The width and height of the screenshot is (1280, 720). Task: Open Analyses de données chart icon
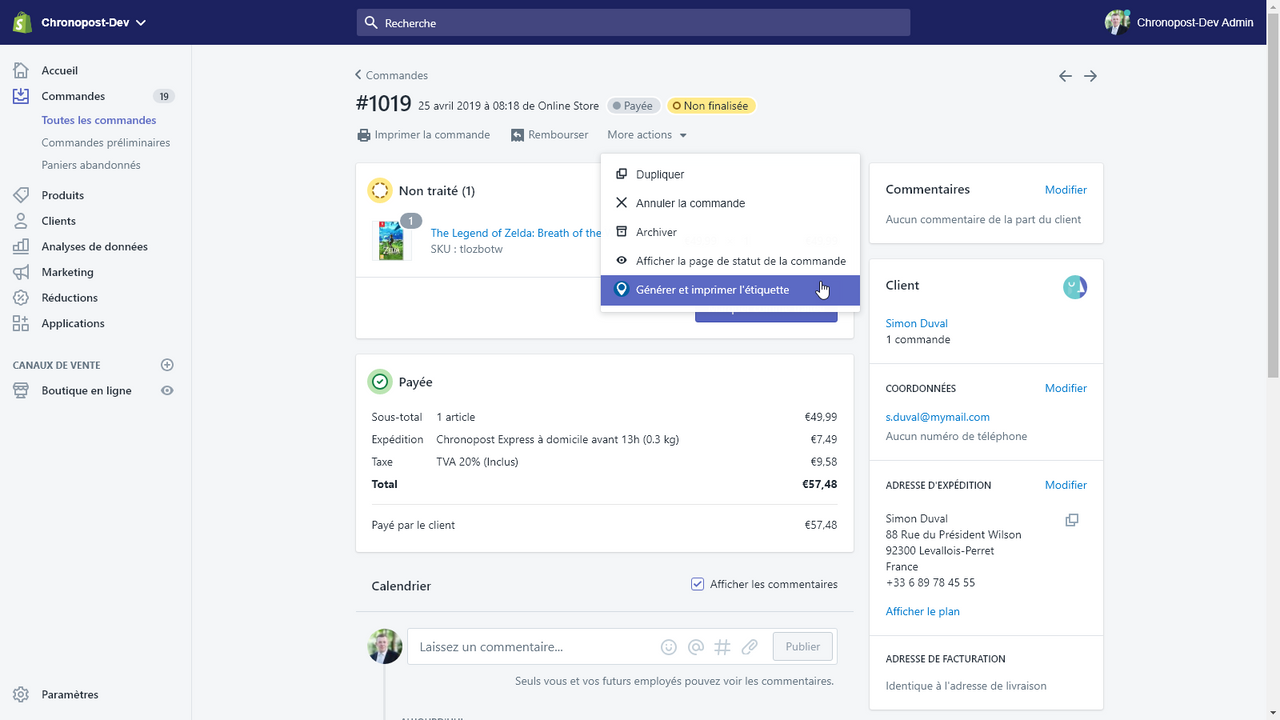(x=21, y=246)
